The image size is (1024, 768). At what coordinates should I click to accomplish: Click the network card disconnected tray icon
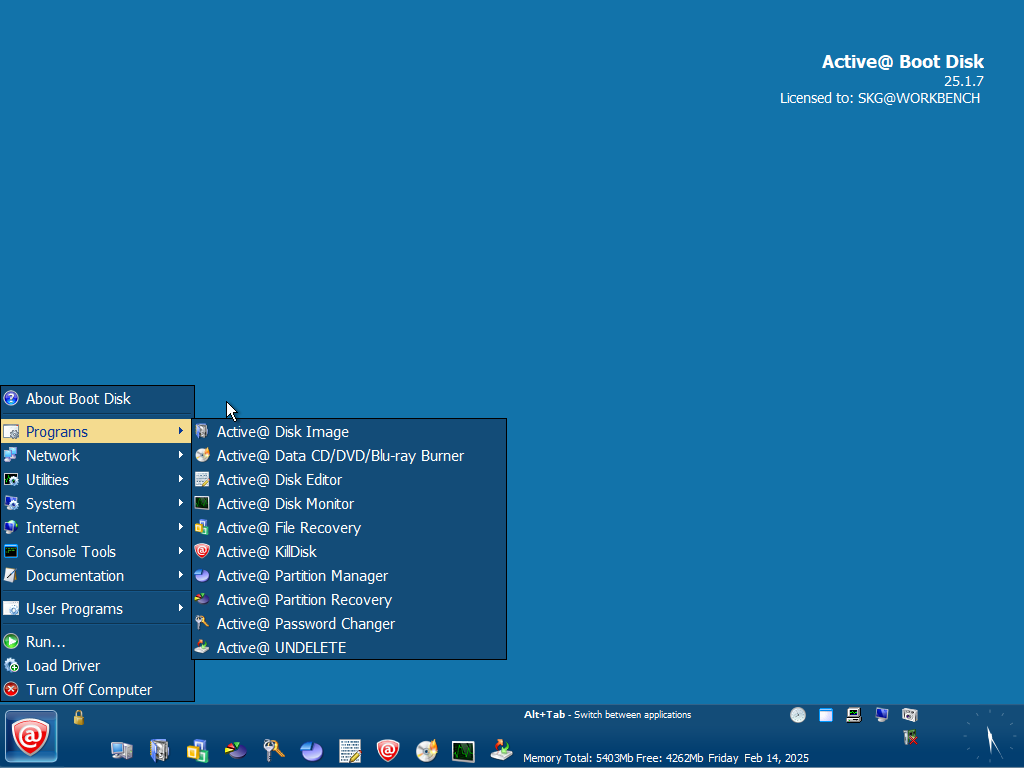(910, 738)
